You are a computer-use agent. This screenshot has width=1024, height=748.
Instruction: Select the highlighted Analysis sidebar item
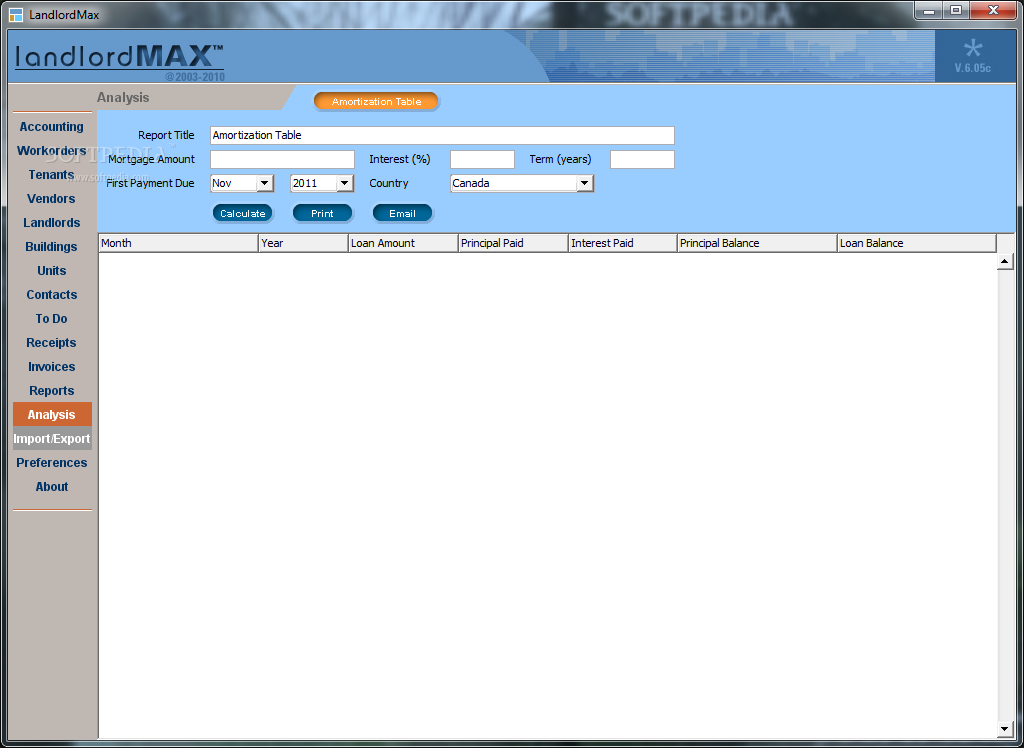point(52,415)
